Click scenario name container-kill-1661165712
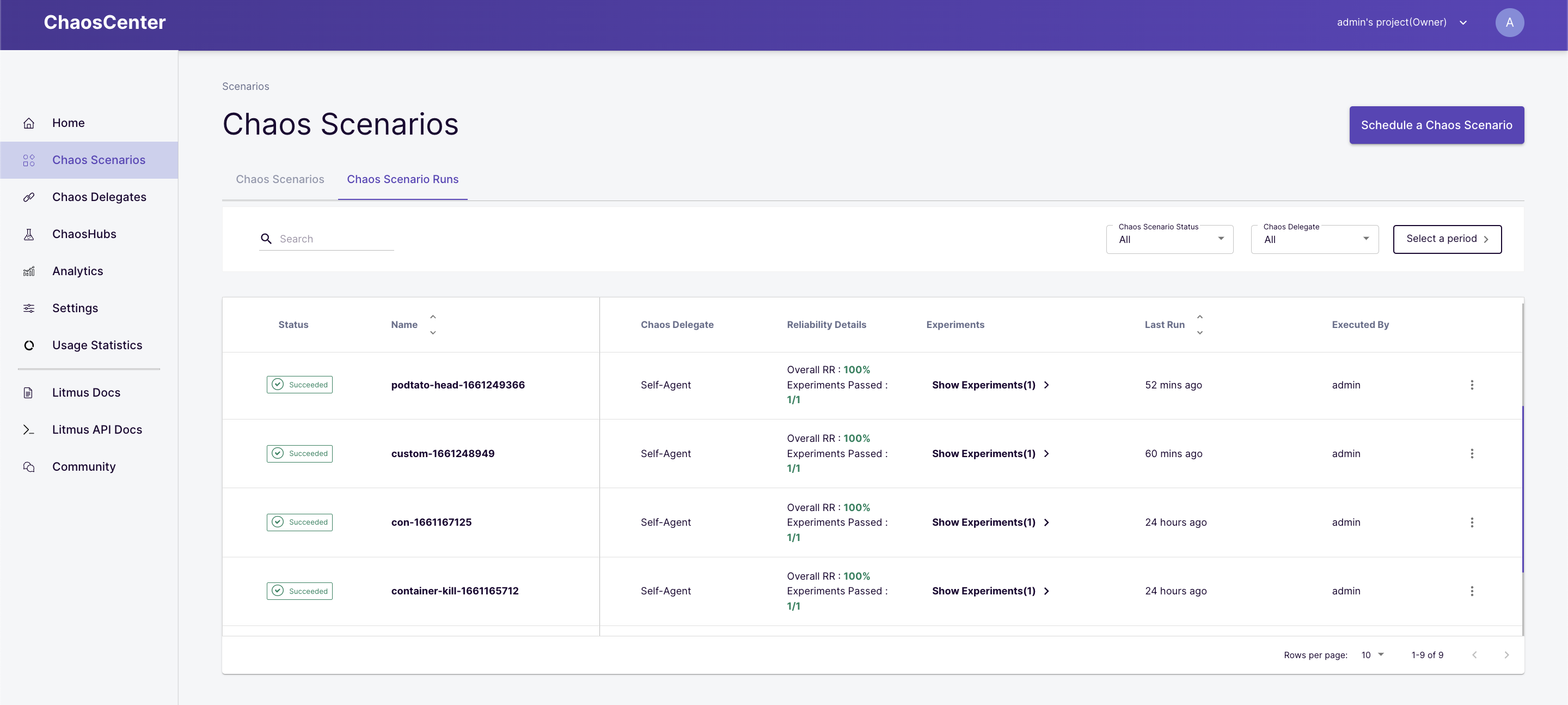The width and height of the screenshot is (1568, 705). (x=455, y=591)
